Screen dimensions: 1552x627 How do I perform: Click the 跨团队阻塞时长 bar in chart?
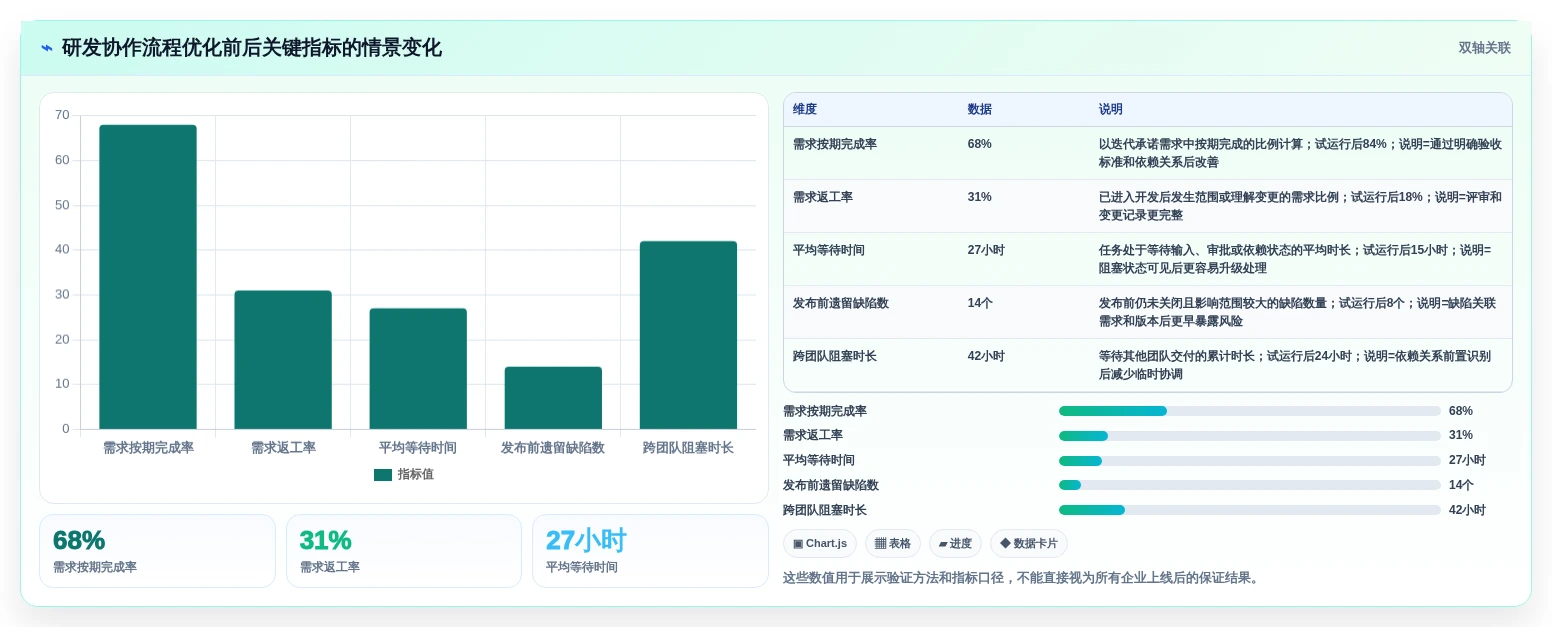688,335
